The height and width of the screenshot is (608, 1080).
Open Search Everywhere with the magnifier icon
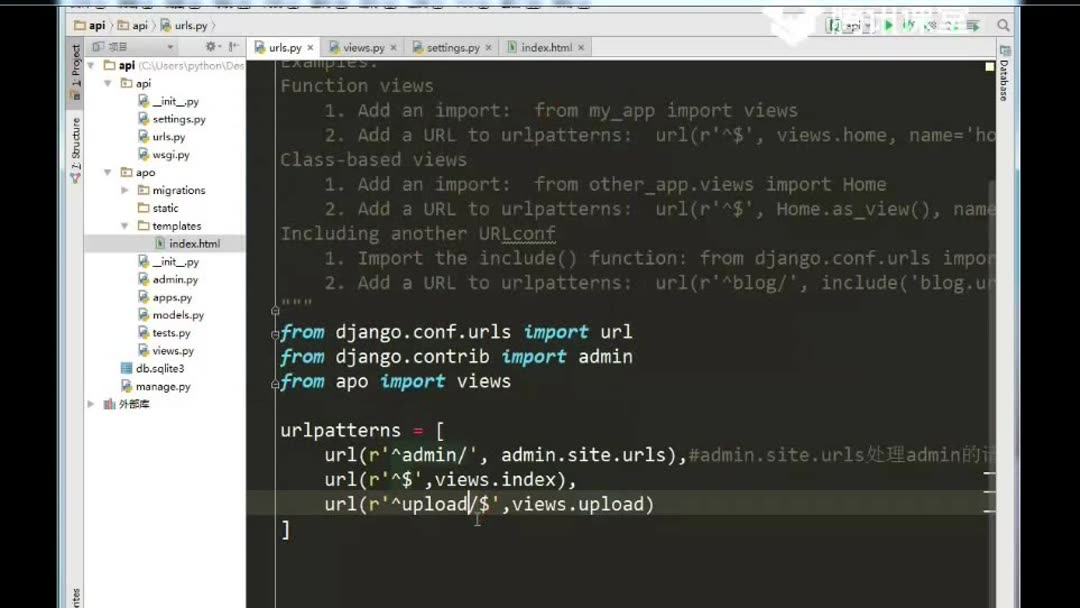1003,25
